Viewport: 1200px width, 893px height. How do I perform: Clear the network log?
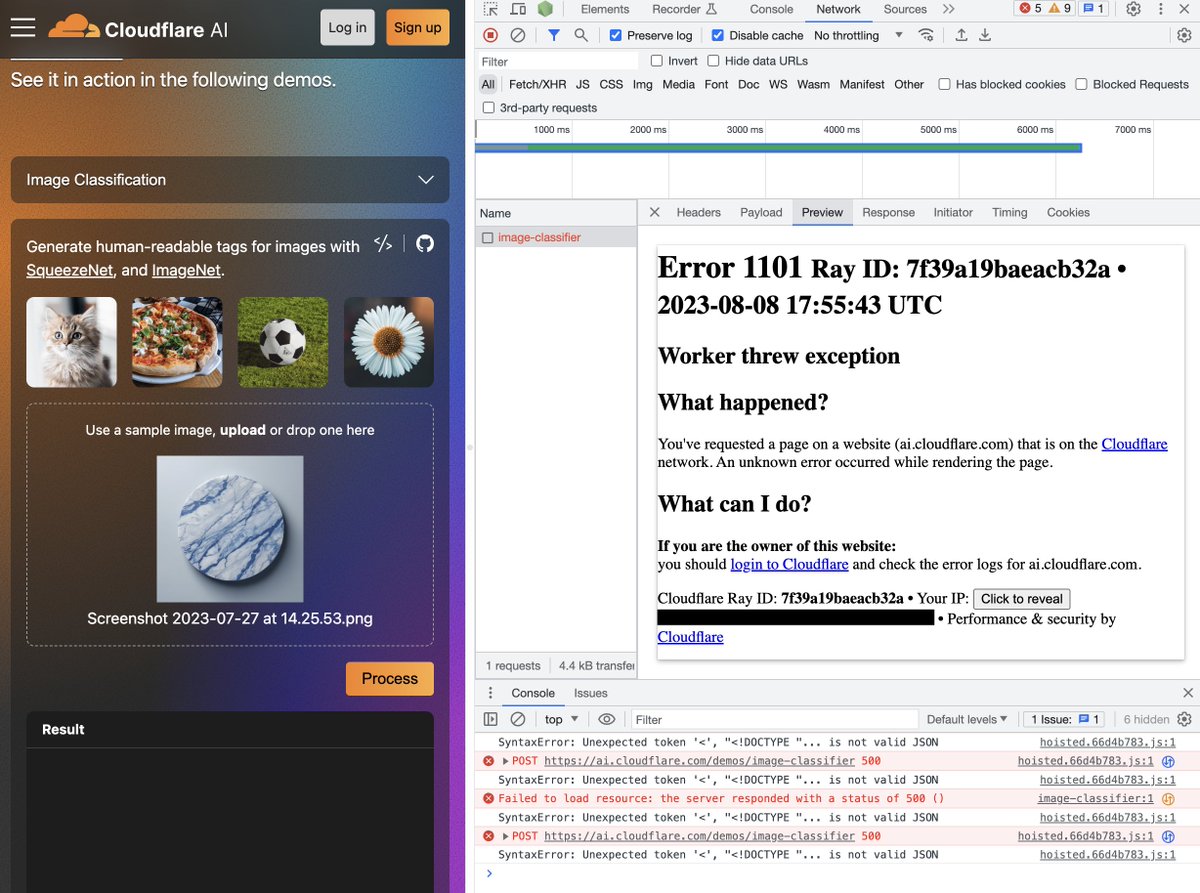[517, 35]
